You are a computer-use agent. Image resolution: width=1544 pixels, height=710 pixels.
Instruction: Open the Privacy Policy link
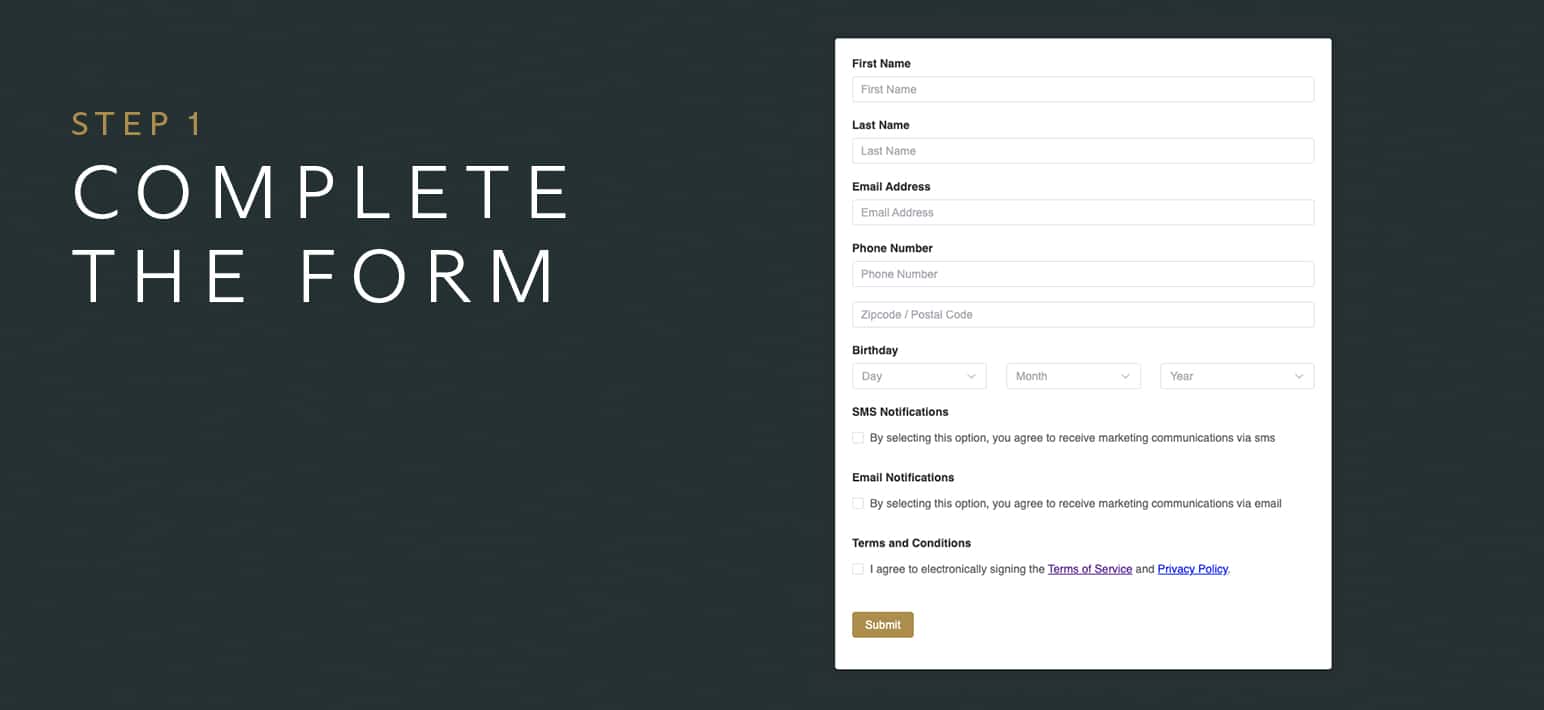click(1192, 569)
